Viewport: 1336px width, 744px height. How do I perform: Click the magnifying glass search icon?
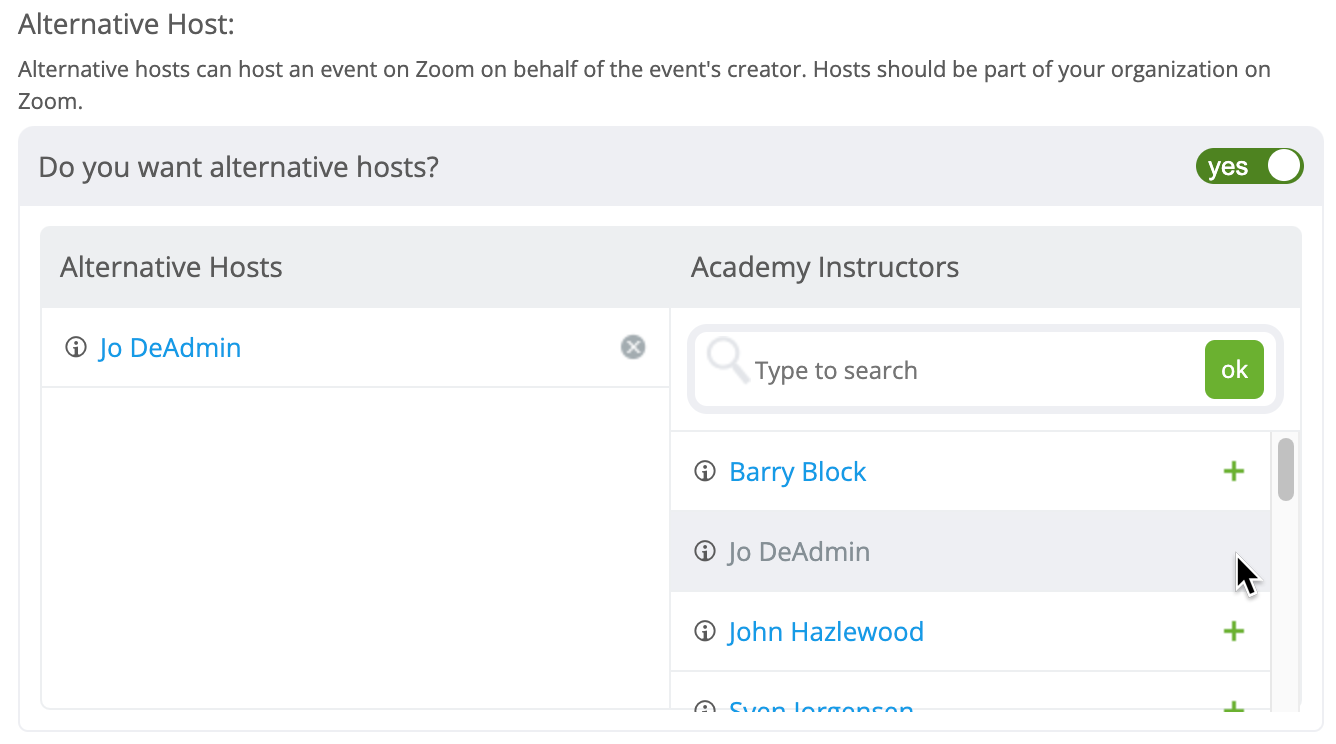coord(728,361)
